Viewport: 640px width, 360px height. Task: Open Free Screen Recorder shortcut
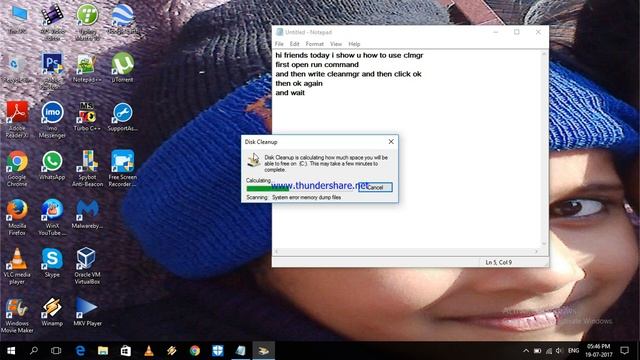click(x=122, y=168)
